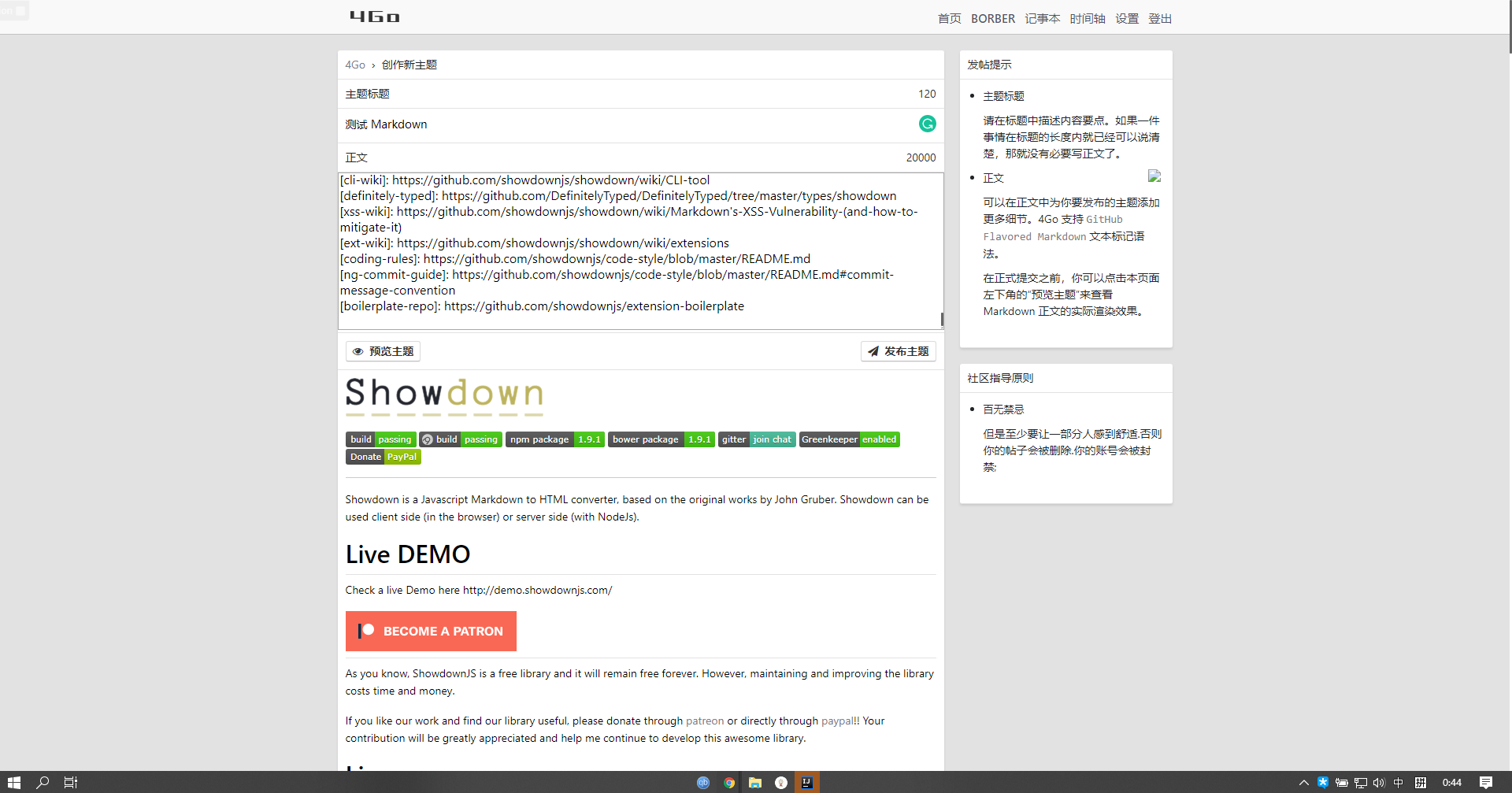The height and width of the screenshot is (793, 1512).
Task: Open the 时间轴 timeline nav item
Action: (x=1087, y=18)
